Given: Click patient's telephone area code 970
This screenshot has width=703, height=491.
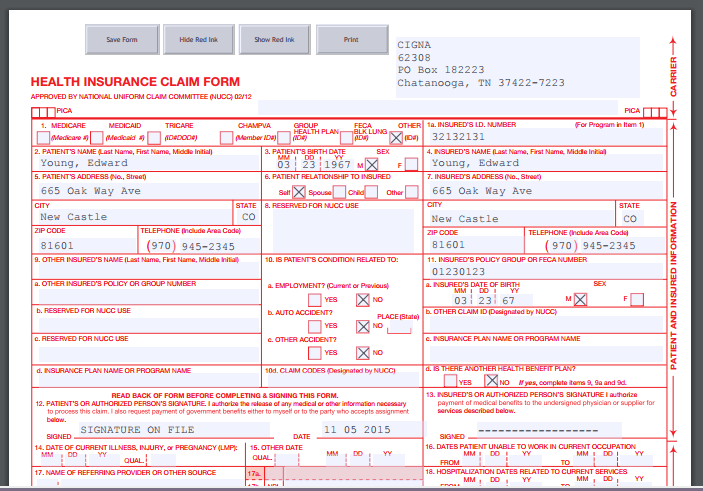Looking at the screenshot, I should [x=161, y=246].
